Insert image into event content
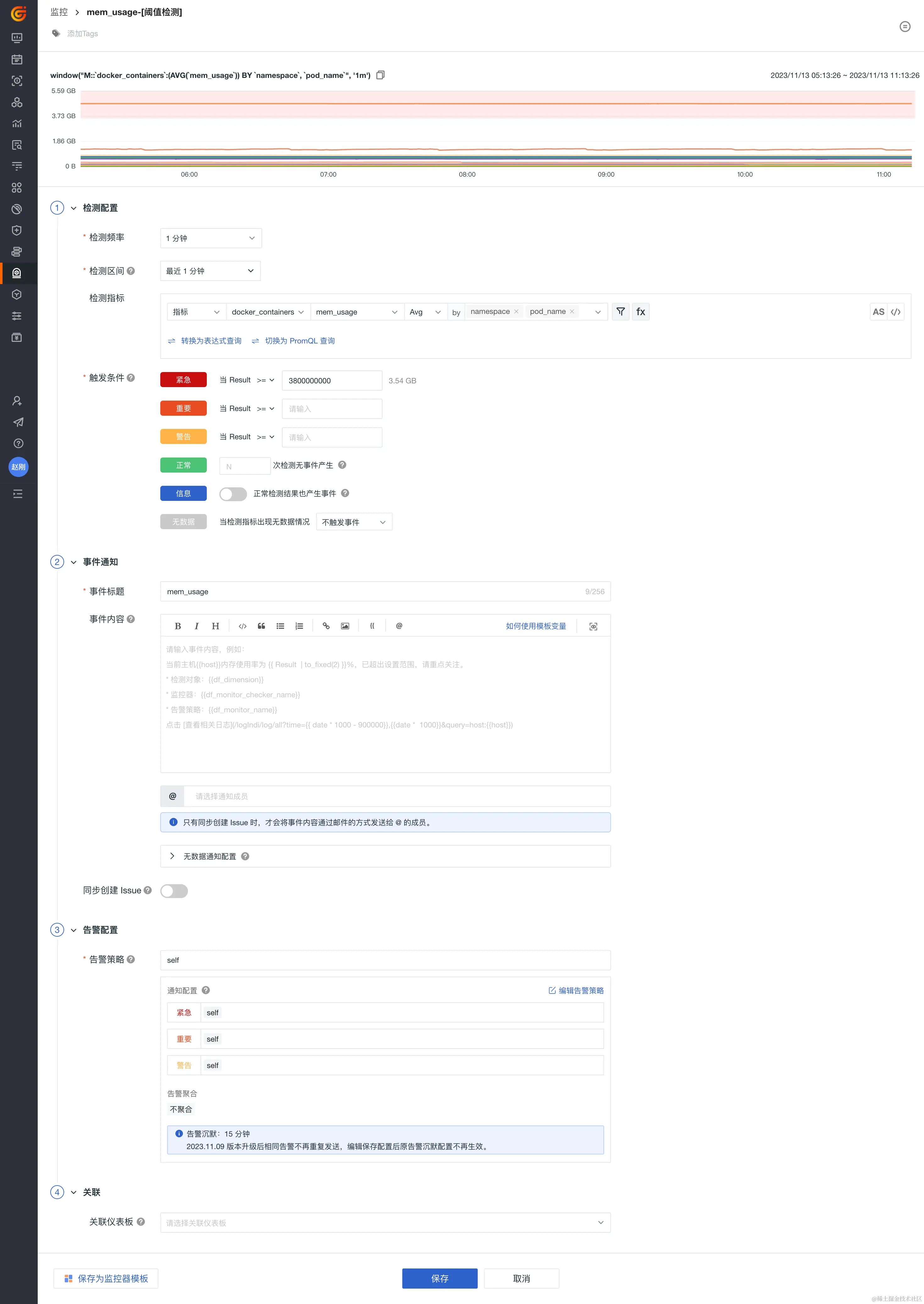Viewport: 924px width, 1304px height. 345,626
